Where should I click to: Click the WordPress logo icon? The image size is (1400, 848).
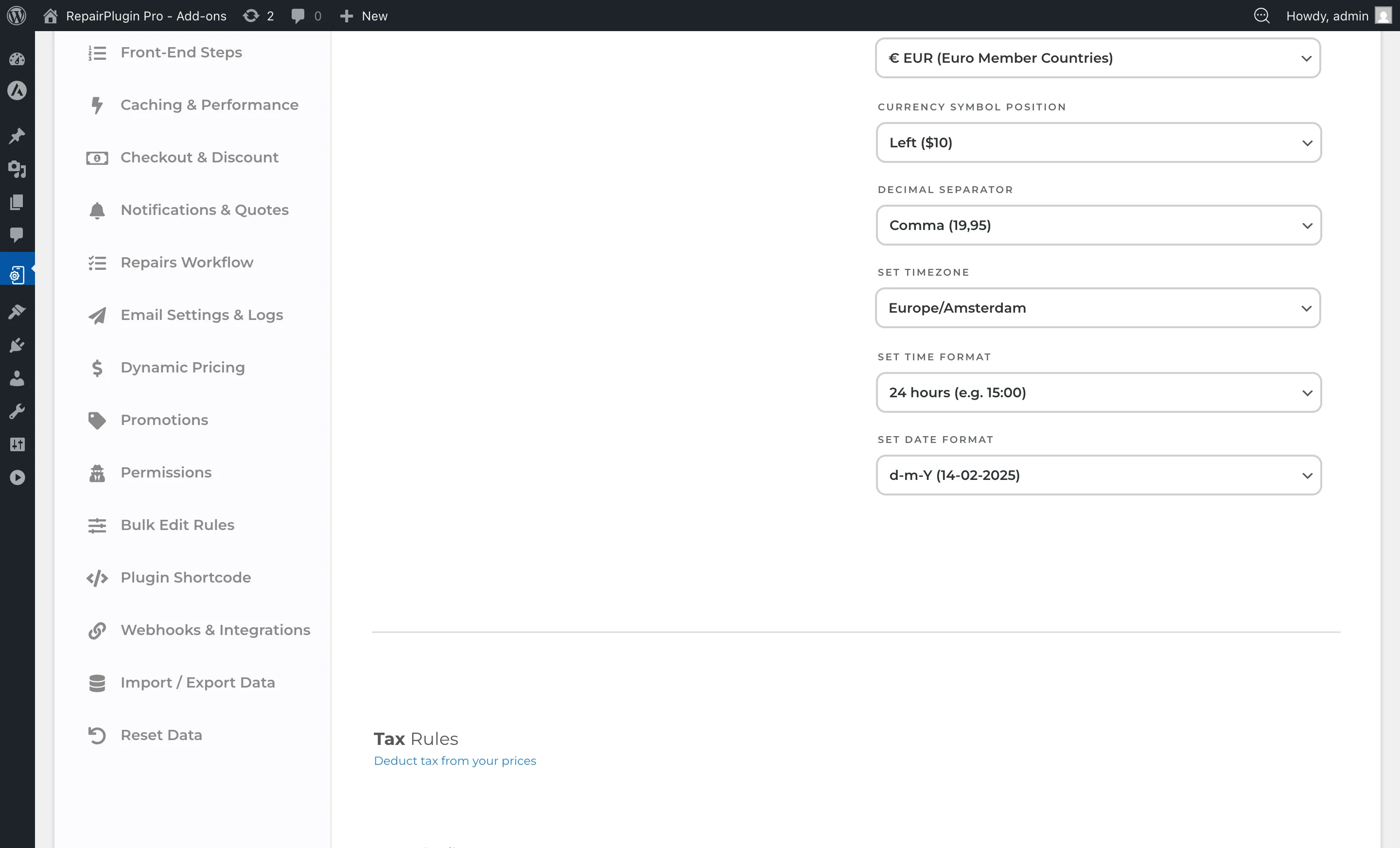(17, 16)
